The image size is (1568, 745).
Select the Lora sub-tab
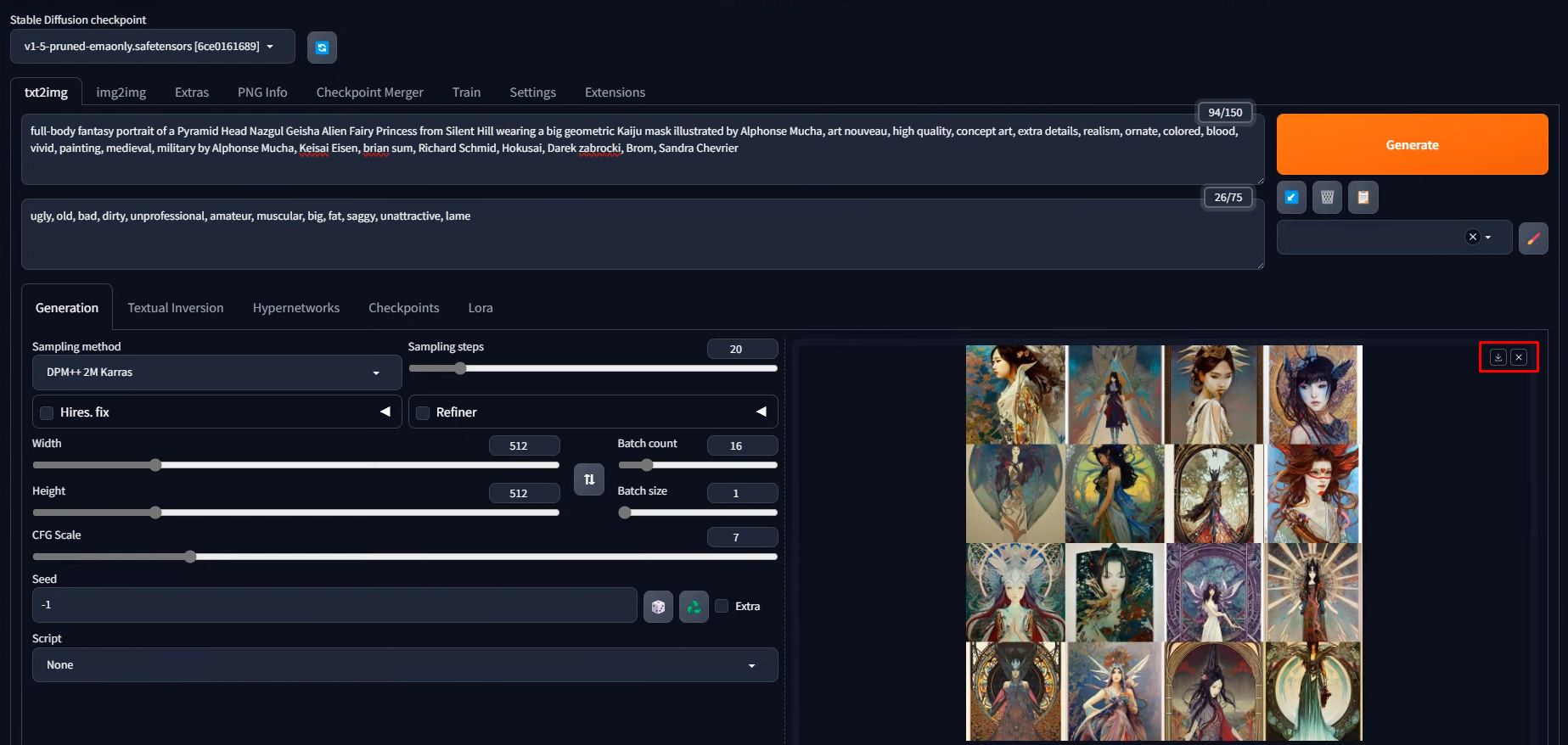(x=481, y=308)
